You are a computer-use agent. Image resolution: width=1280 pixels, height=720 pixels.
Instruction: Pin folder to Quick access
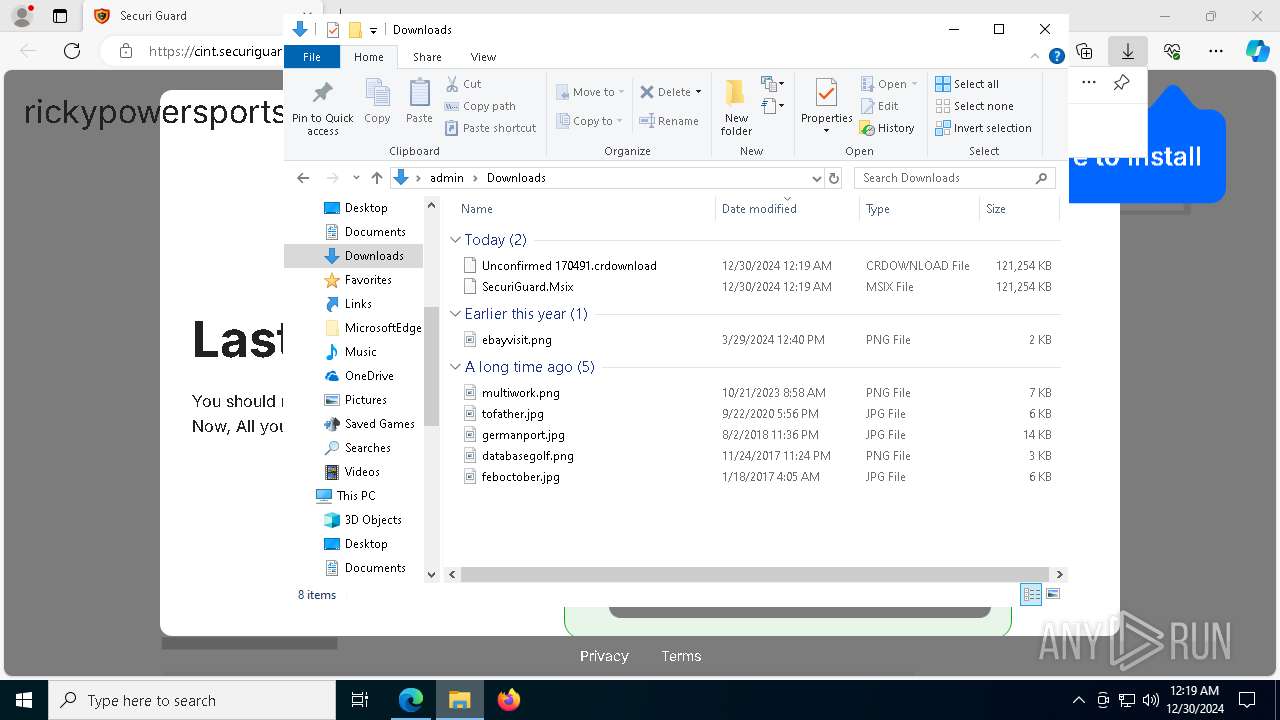click(322, 108)
